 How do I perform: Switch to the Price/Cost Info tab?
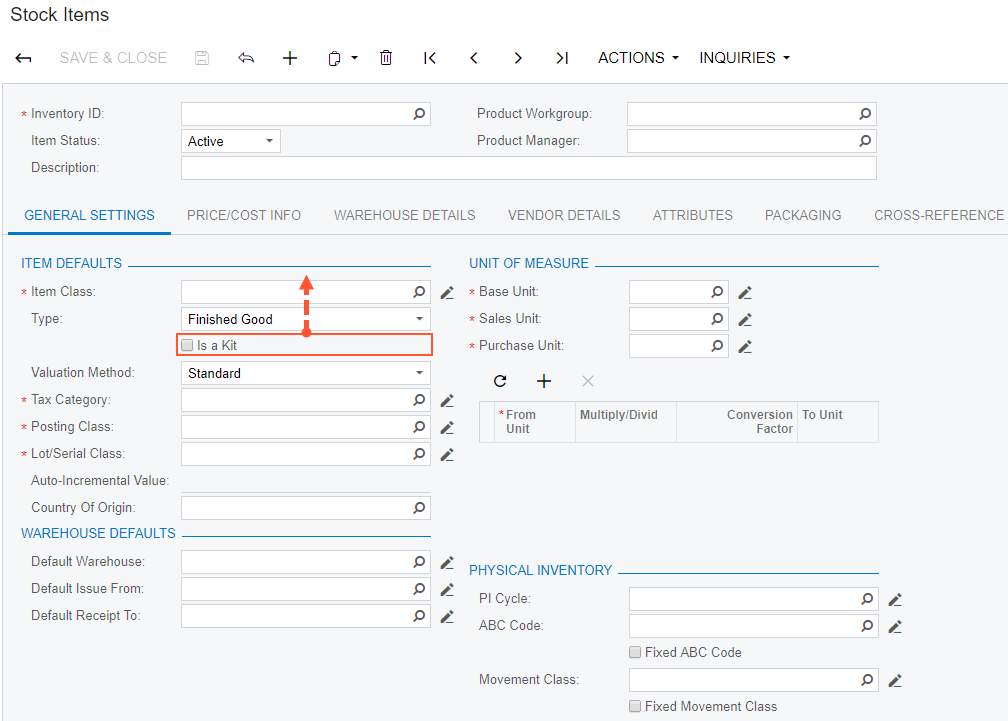point(244,215)
